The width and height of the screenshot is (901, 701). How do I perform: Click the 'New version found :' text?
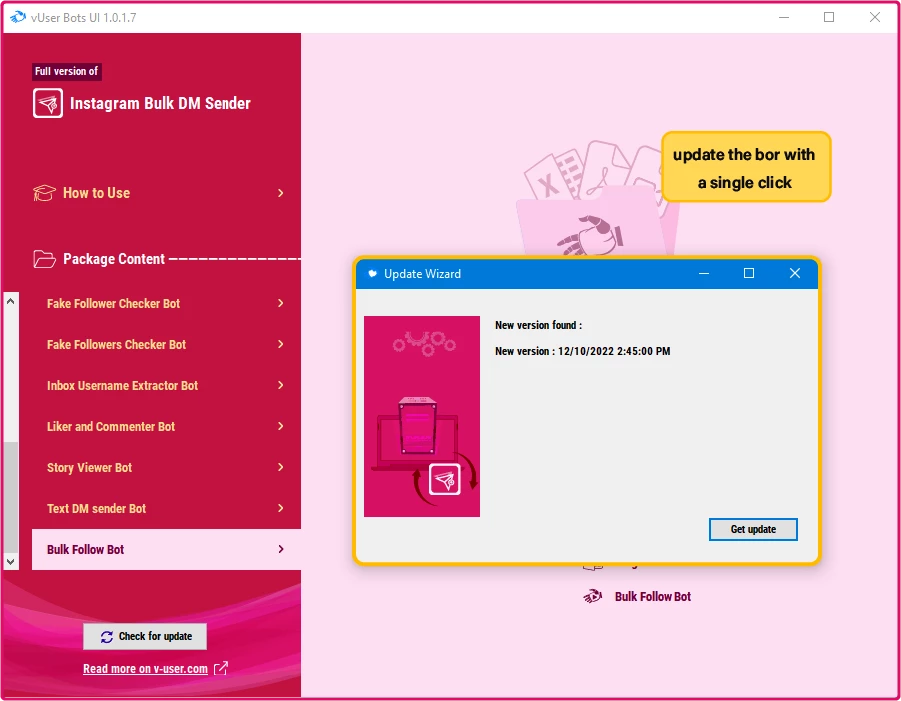[538, 325]
